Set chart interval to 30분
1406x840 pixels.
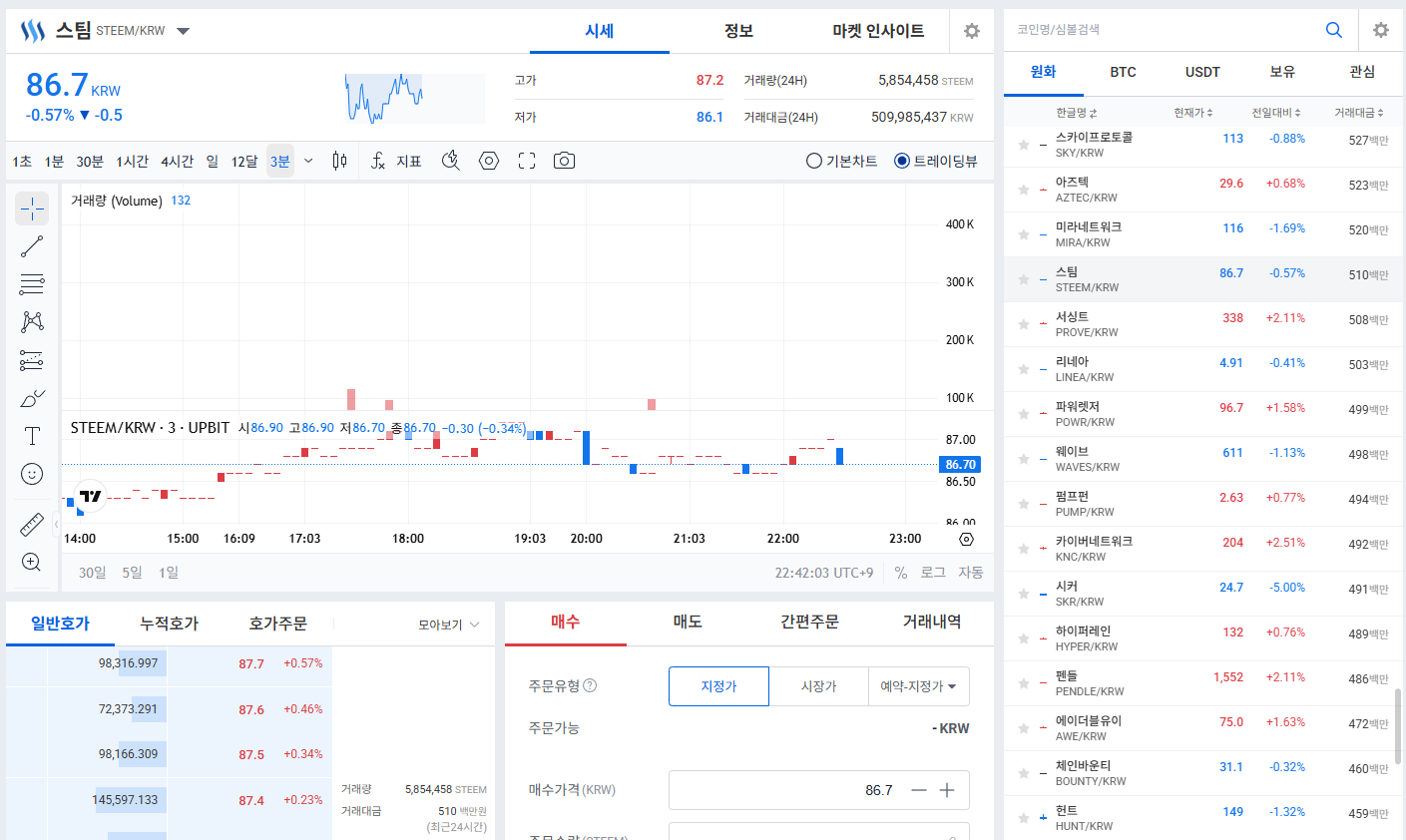pyautogui.click(x=90, y=162)
